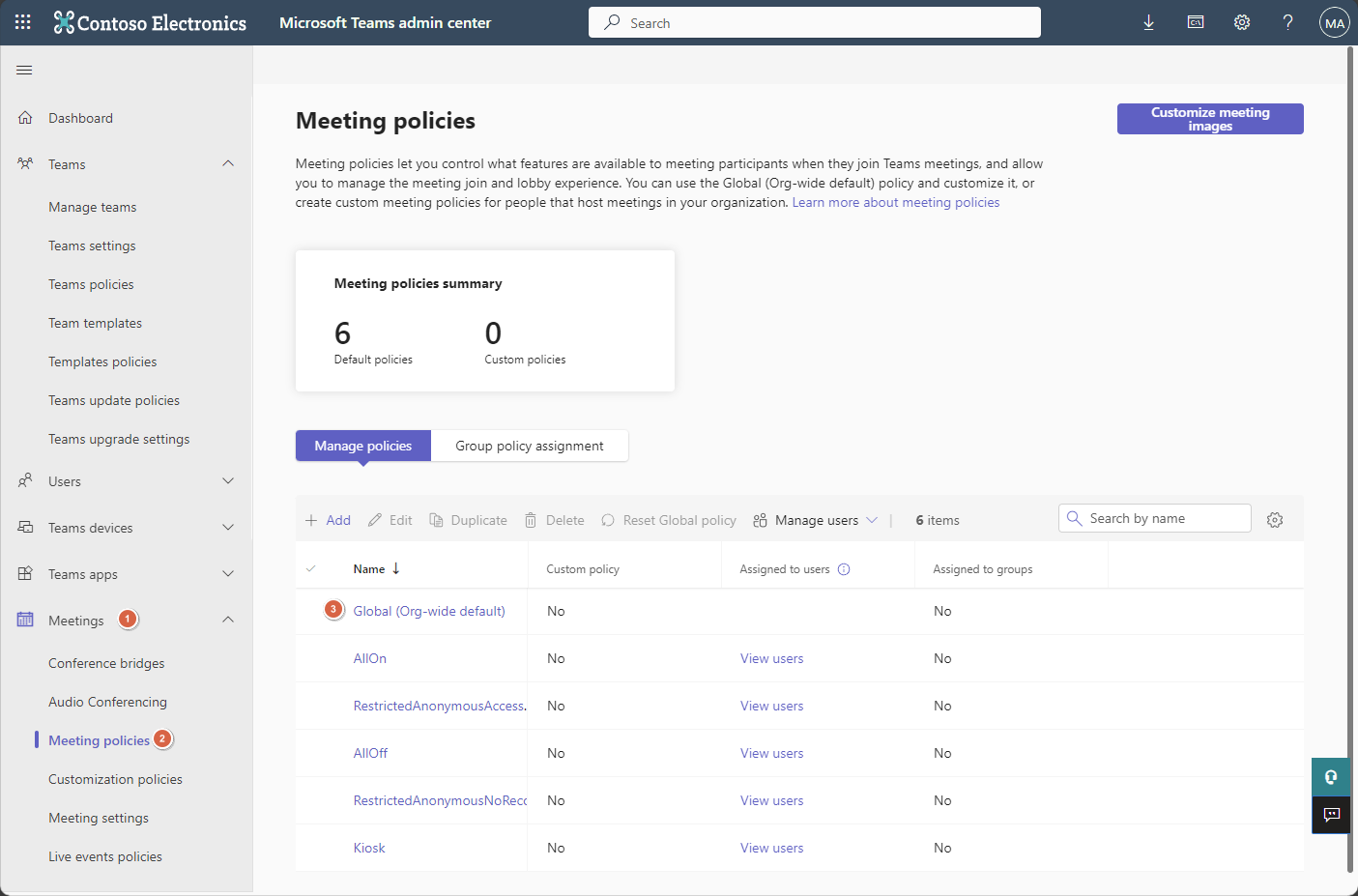Click the Custom policy column header

(583, 569)
